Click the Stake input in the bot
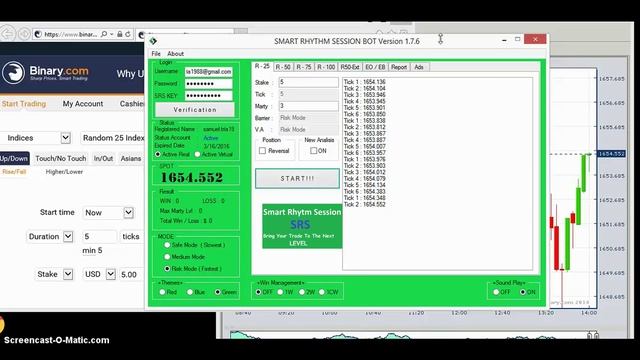 pos(309,82)
